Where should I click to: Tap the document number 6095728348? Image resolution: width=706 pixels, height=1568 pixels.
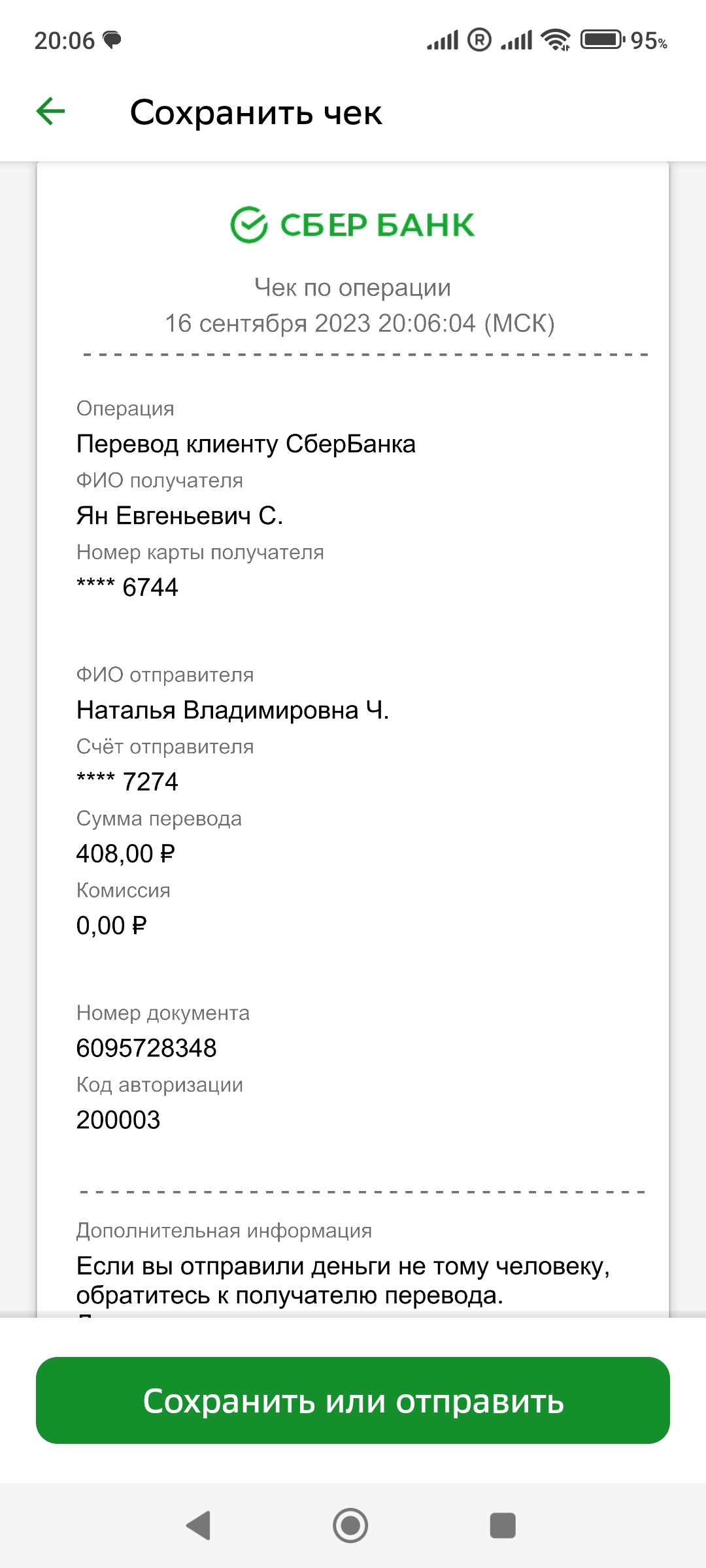point(146,1048)
